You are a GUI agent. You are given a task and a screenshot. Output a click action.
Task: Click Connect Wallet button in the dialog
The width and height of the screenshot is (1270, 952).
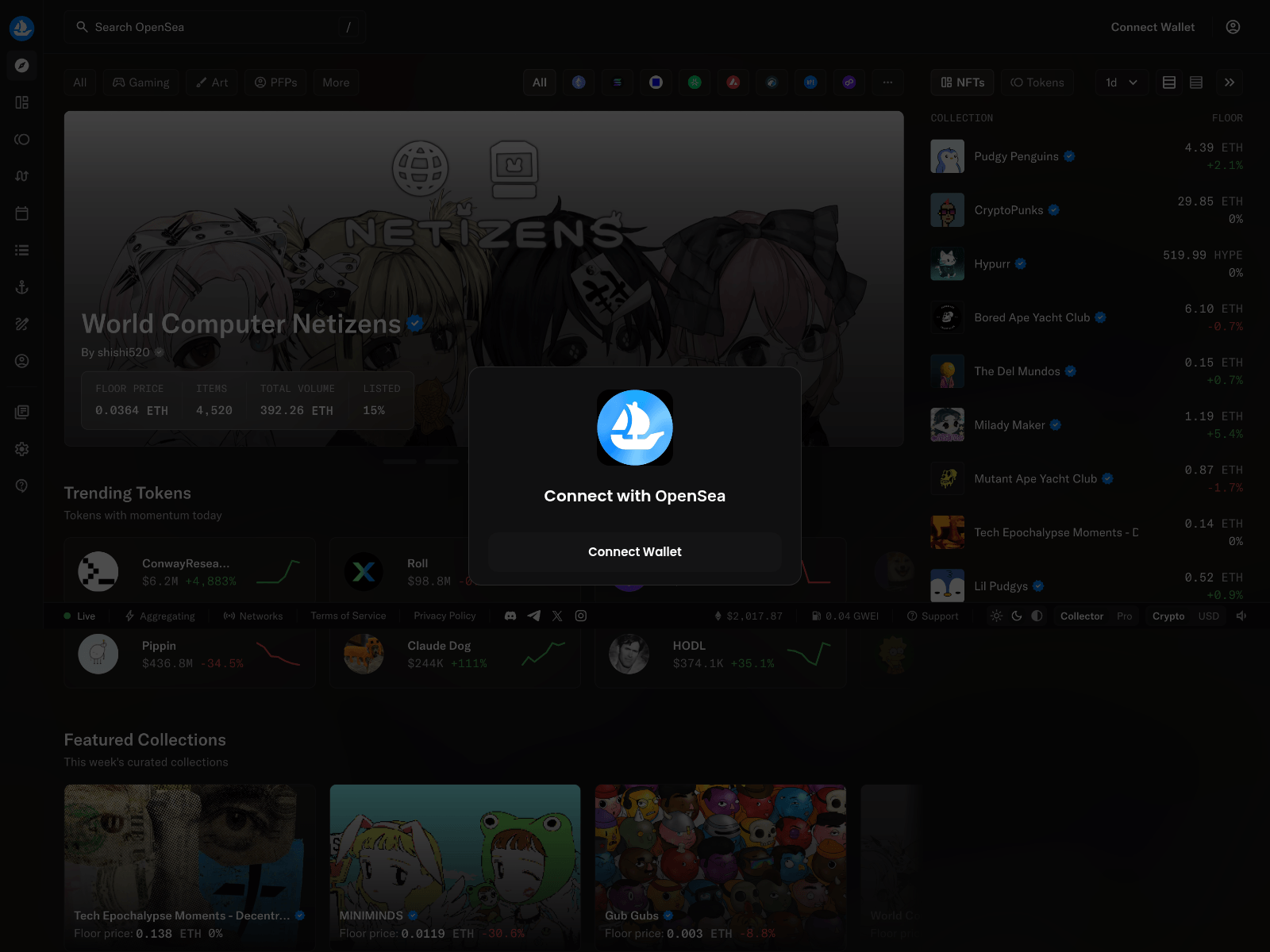(x=634, y=551)
